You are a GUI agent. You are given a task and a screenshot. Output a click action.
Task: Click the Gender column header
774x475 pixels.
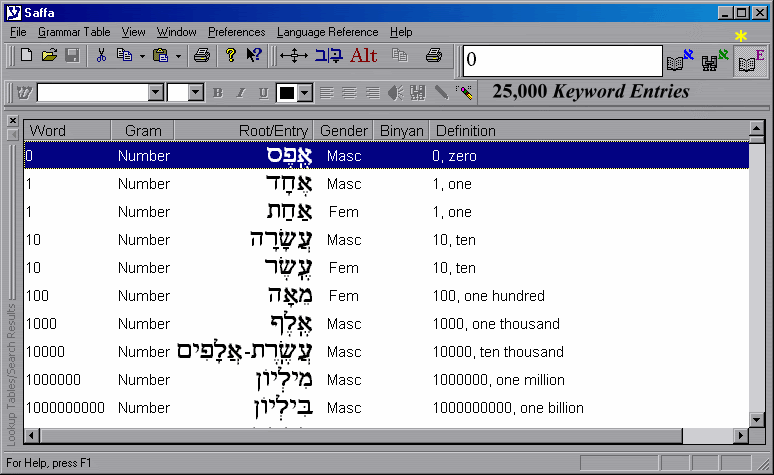coord(344,131)
